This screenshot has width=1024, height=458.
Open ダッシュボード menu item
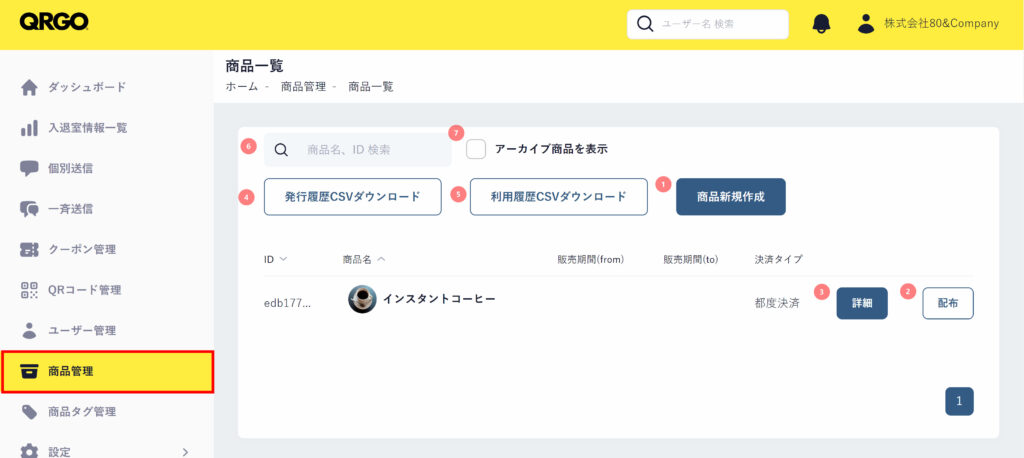[87, 88]
